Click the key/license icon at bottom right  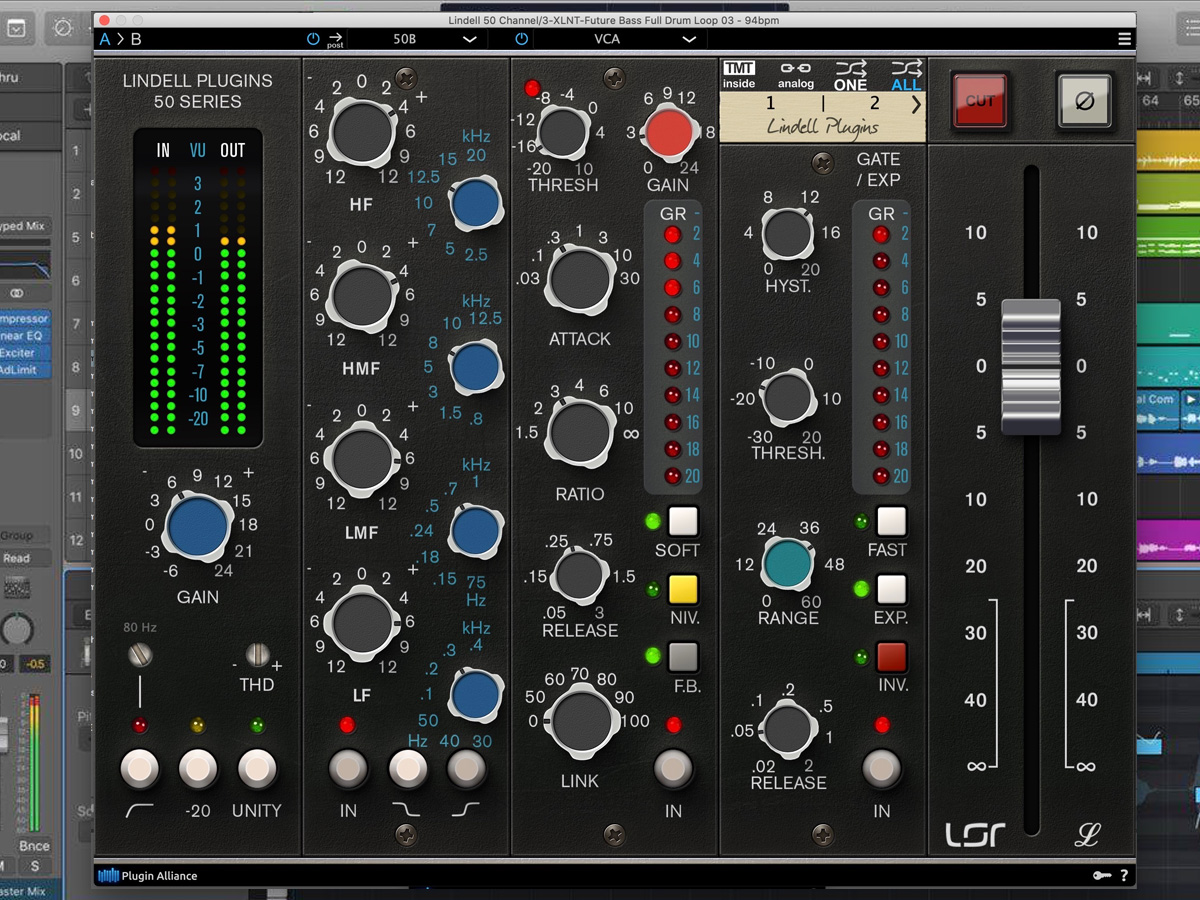[x=1102, y=876]
